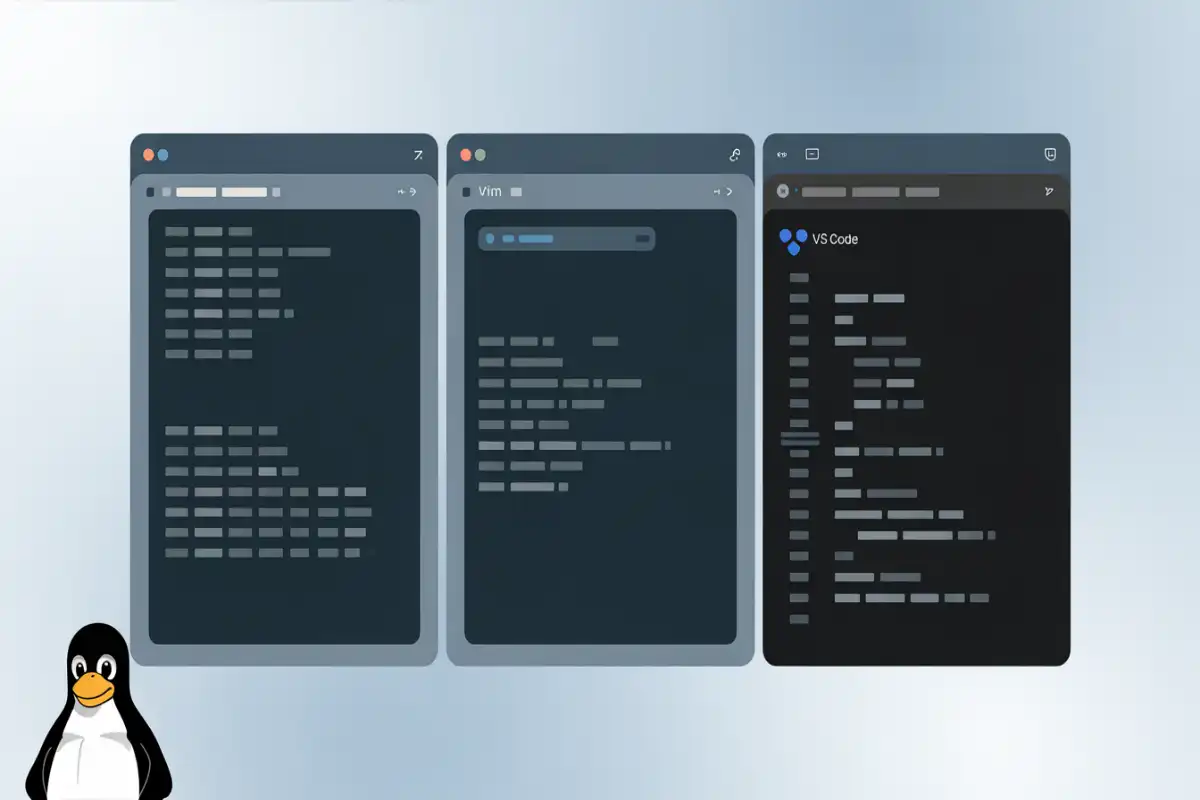This screenshot has width=1200, height=800.
Task: Toggle the blue window dot on the terminal
Action: 162,155
